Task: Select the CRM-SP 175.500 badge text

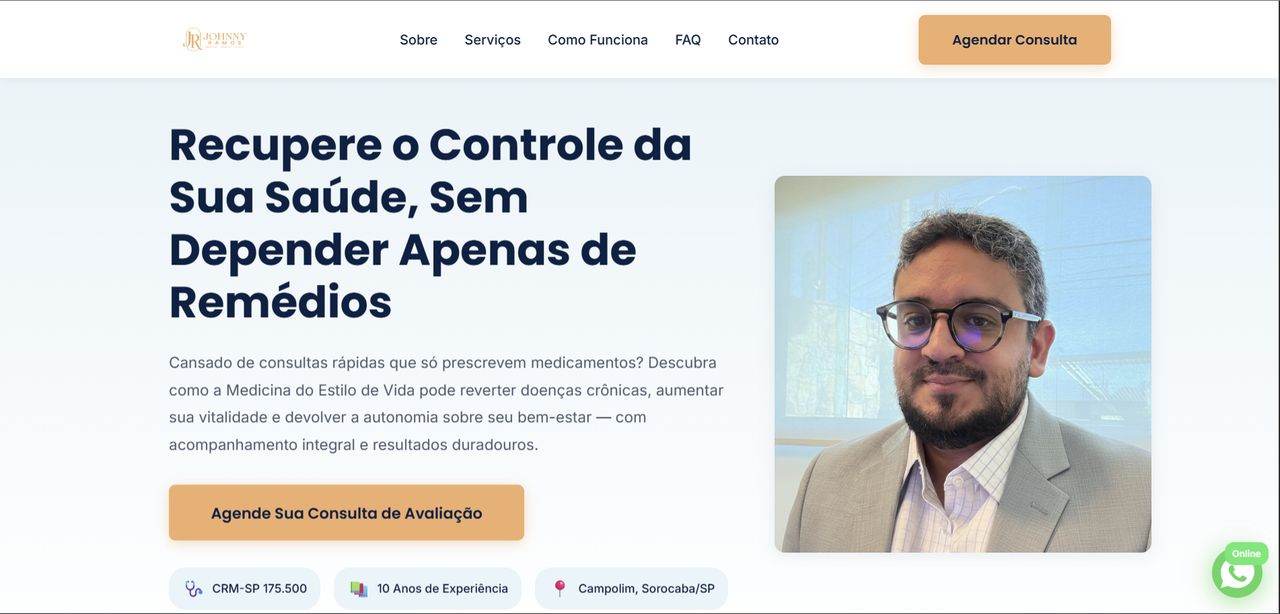Action: pyautogui.click(x=260, y=589)
